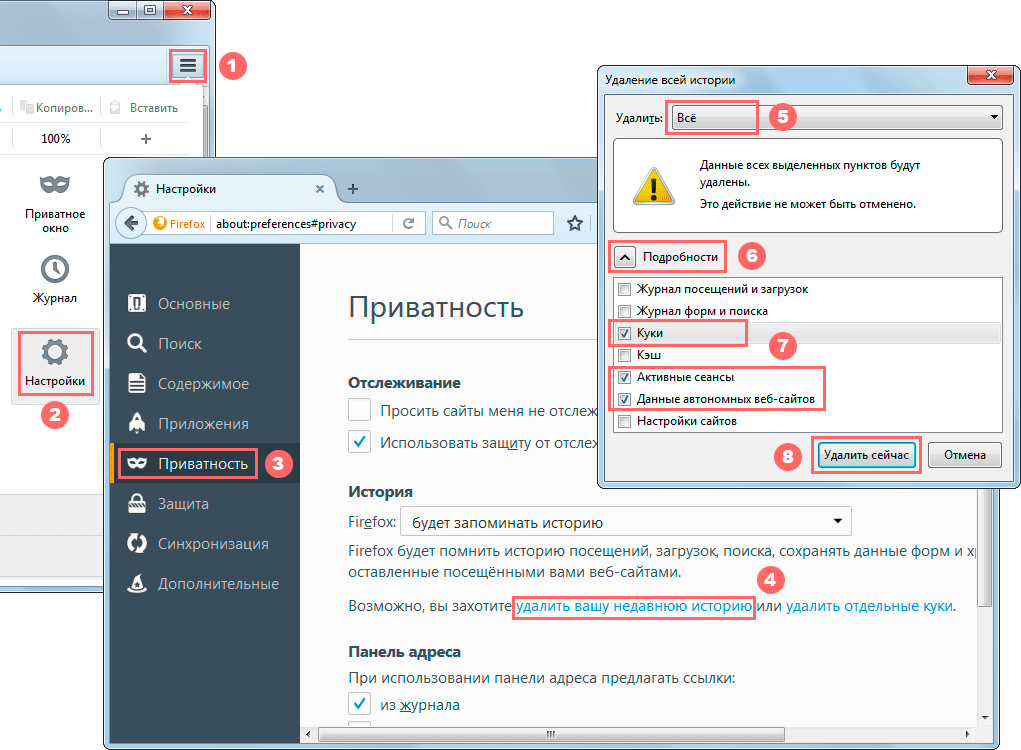Click удалить вашу недавнюю историю link
The image size is (1021, 750).
tap(634, 606)
